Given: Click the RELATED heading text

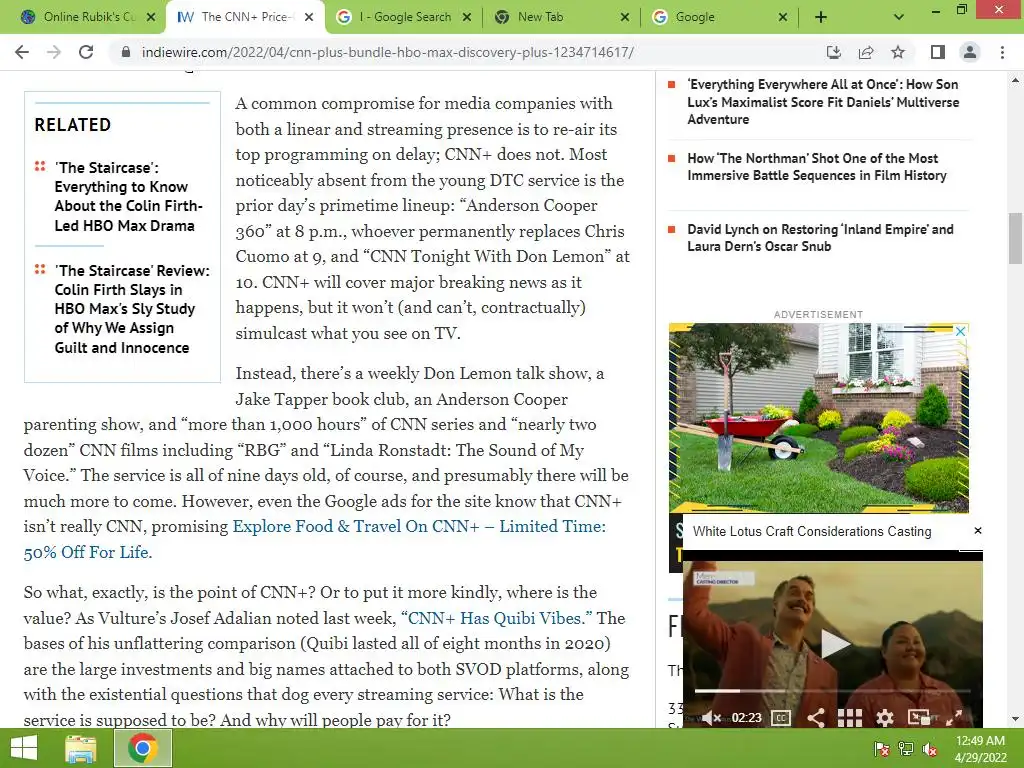Looking at the screenshot, I should 72,125.
